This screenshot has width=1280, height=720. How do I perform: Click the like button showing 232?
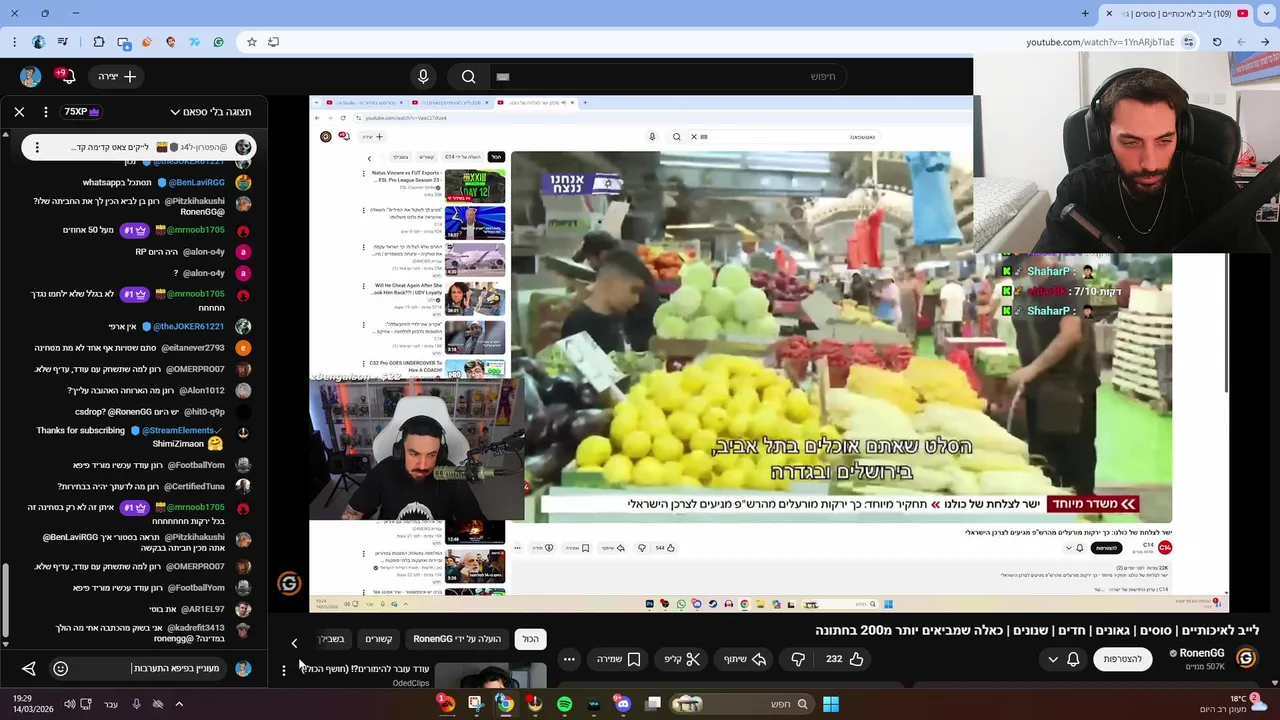pos(845,659)
